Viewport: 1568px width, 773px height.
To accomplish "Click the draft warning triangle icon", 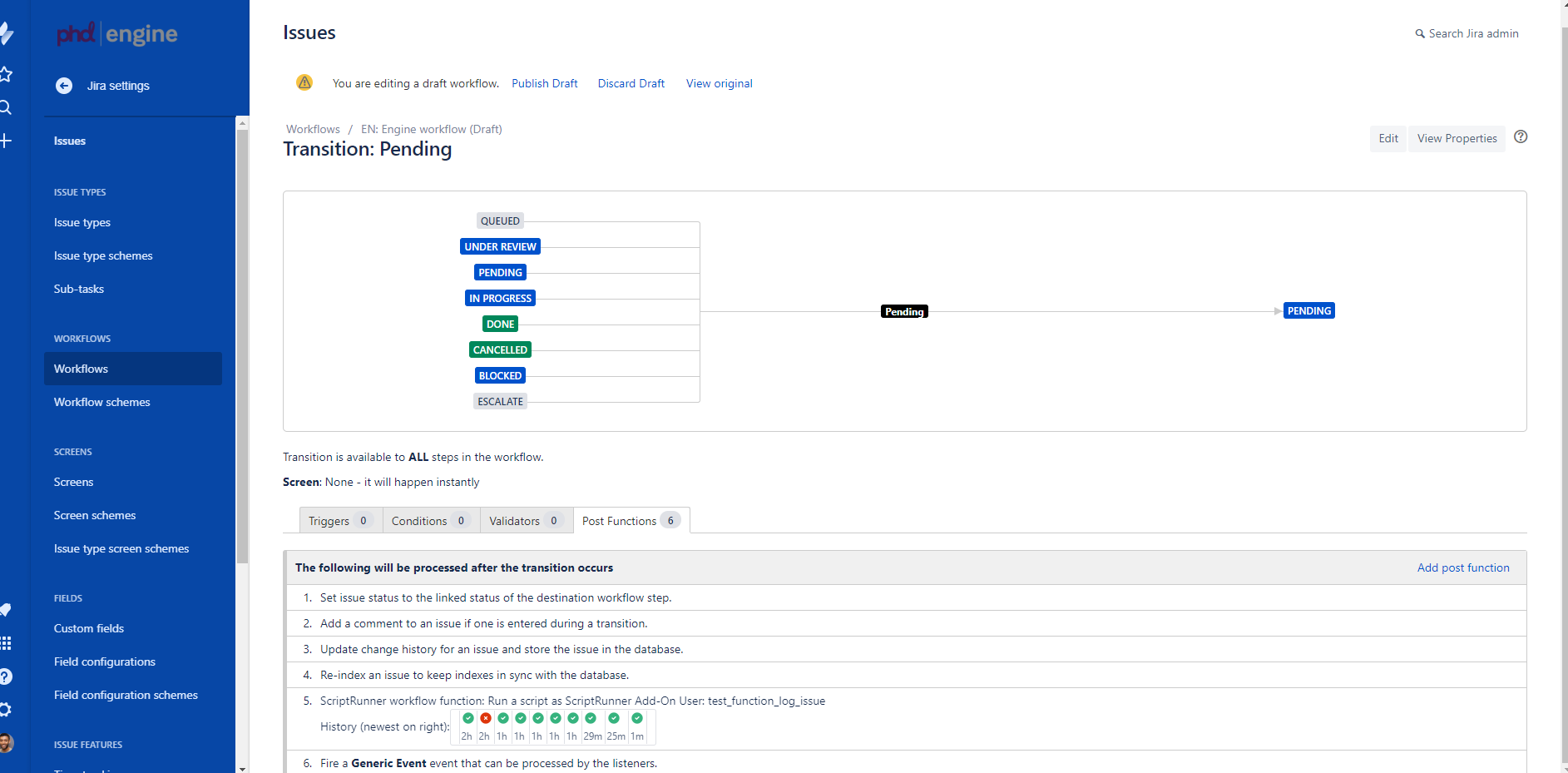I will (304, 82).
